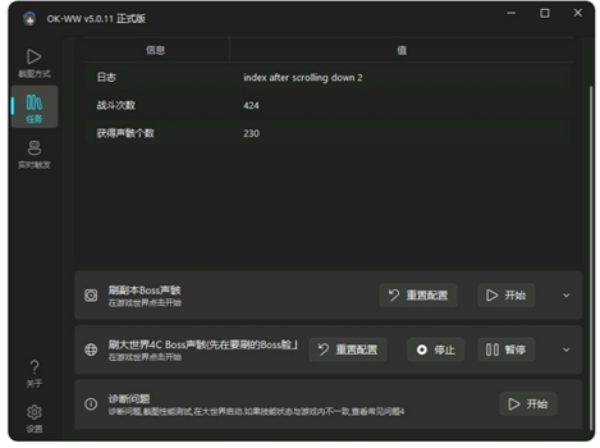Select the 战斗次数 row label

pyautogui.click(x=116, y=105)
